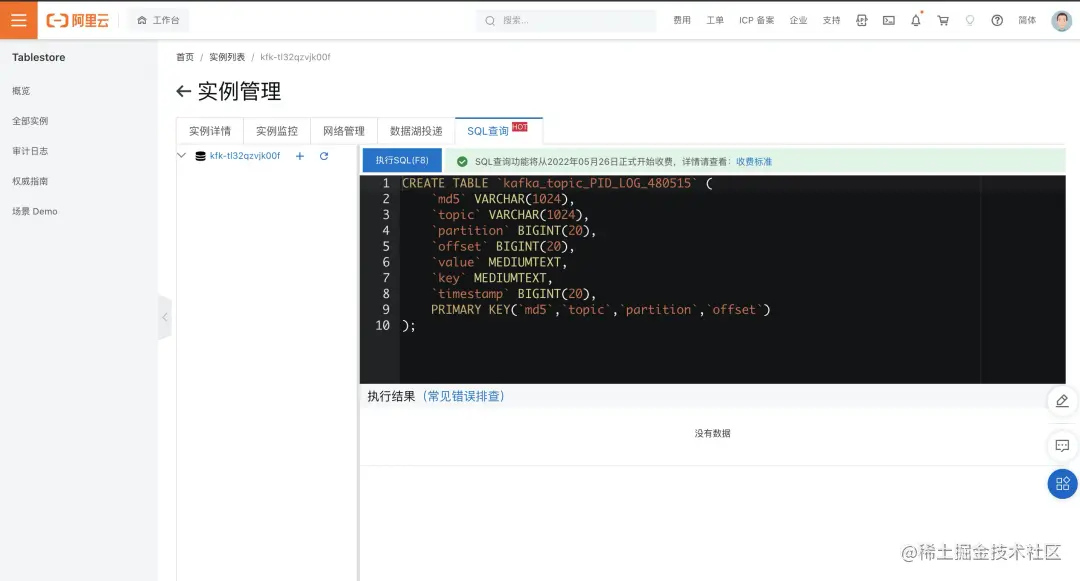Switch to the 数据湖投递 tab

[x=416, y=131]
